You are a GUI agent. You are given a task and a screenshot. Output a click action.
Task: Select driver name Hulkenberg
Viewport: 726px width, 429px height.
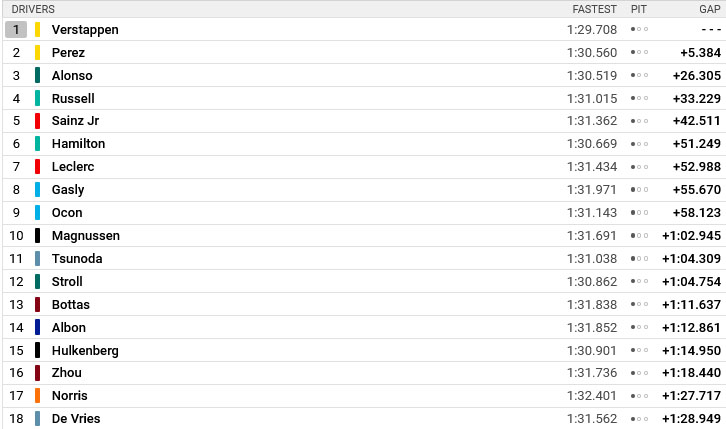[85, 351]
